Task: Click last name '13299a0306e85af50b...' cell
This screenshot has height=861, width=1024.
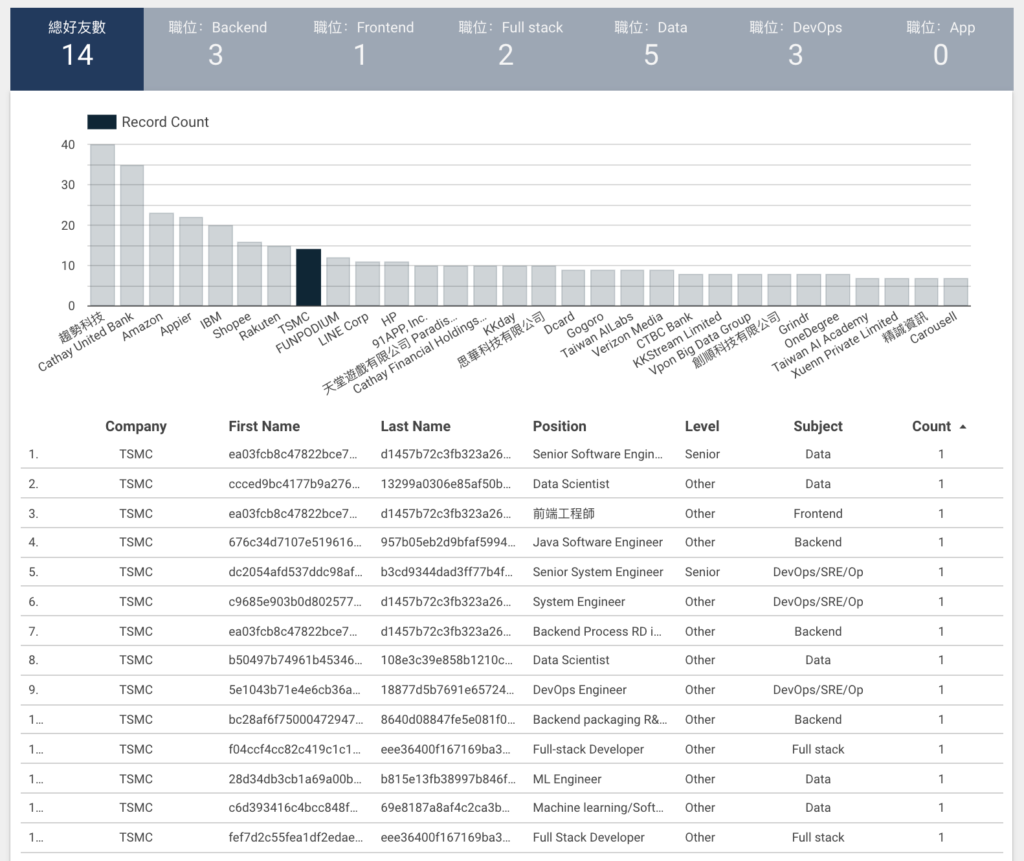Action: click(x=445, y=484)
